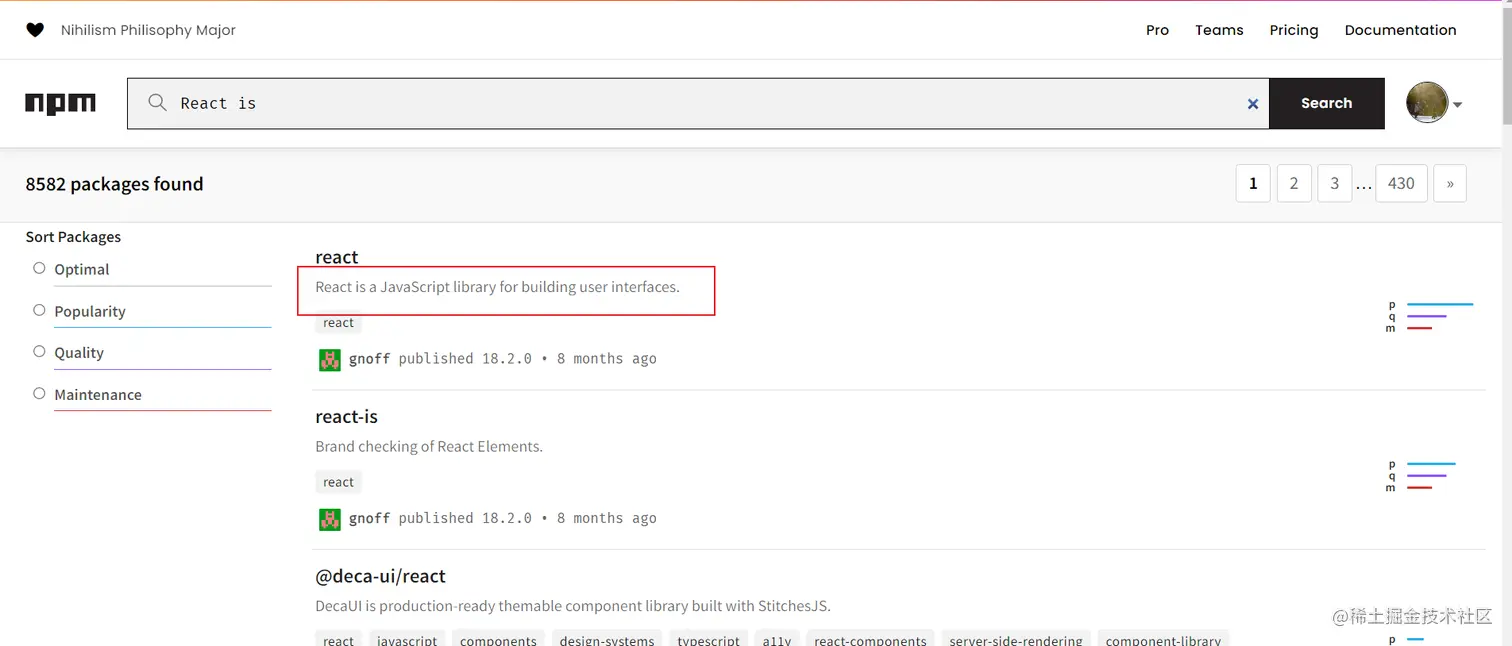
Task: Click react tag under @deca-ui/react
Action: pyautogui.click(x=338, y=640)
